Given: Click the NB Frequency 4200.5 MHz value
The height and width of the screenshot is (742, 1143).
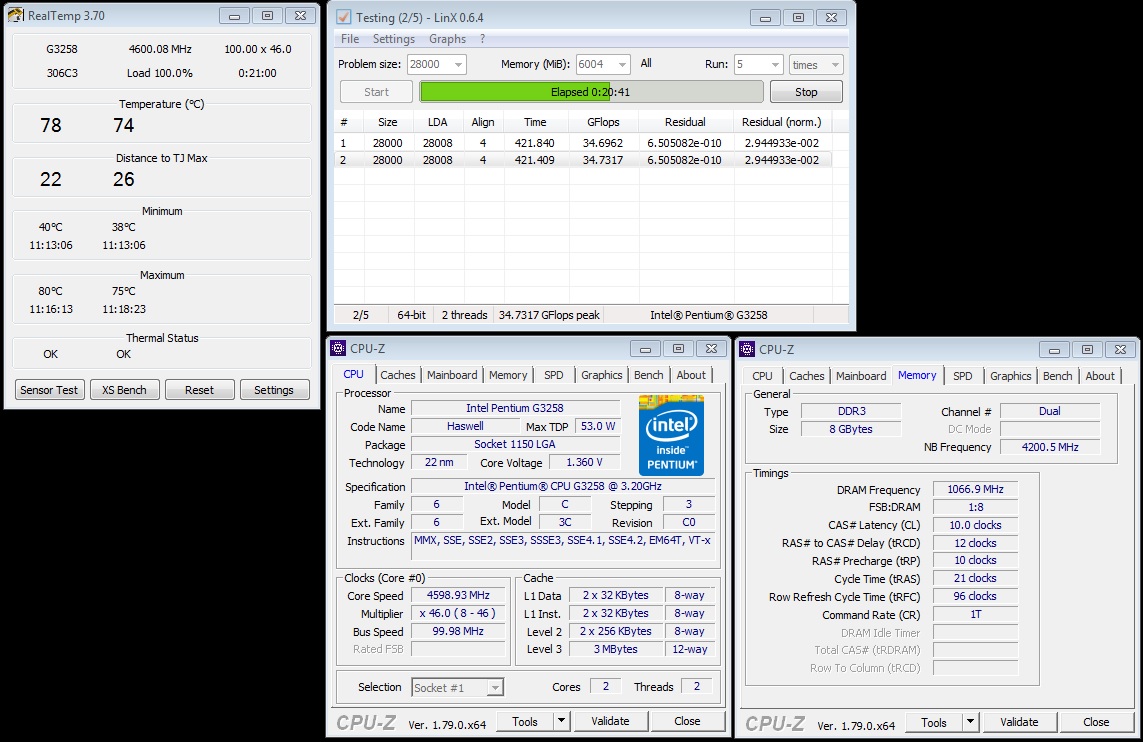Looking at the screenshot, I should click(1050, 447).
